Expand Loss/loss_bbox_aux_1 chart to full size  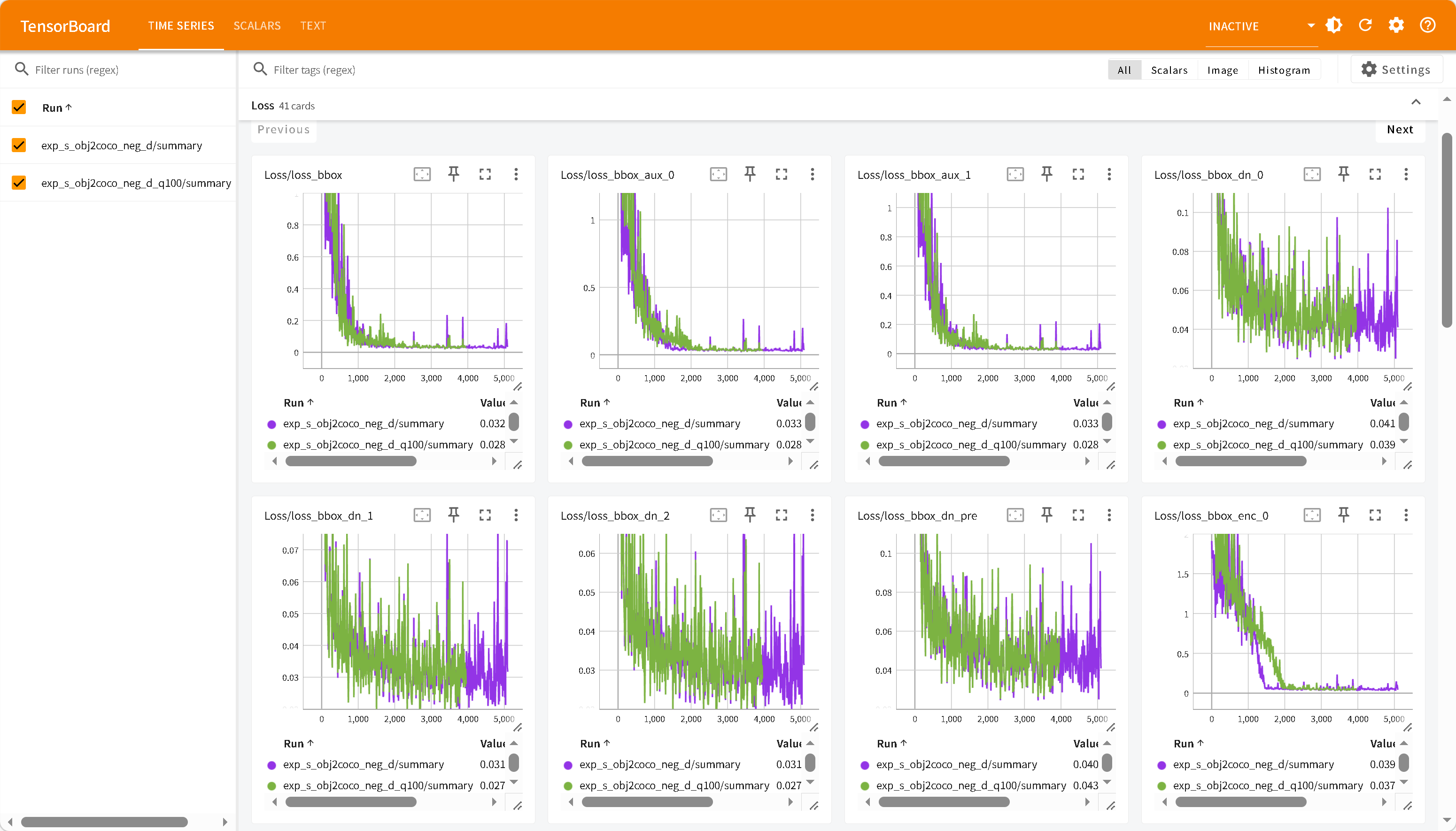pyautogui.click(x=1078, y=174)
